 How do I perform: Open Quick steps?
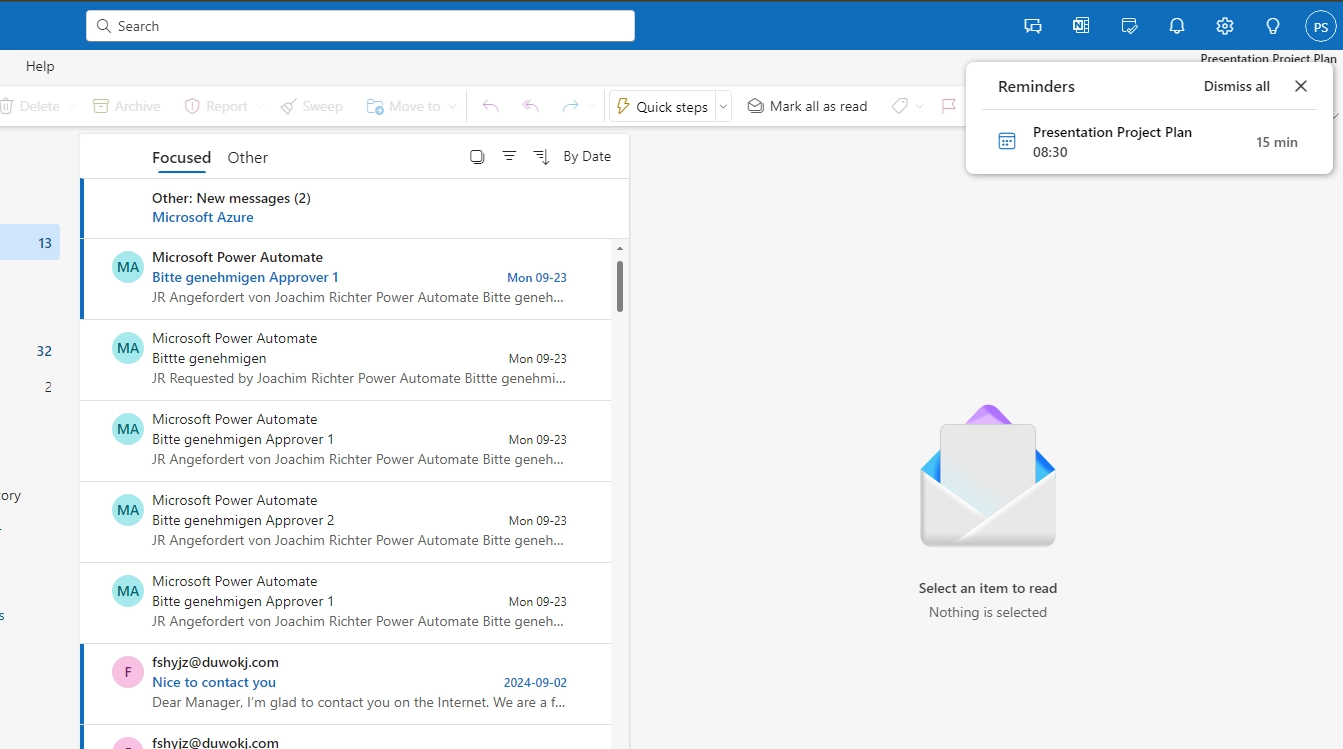point(662,106)
